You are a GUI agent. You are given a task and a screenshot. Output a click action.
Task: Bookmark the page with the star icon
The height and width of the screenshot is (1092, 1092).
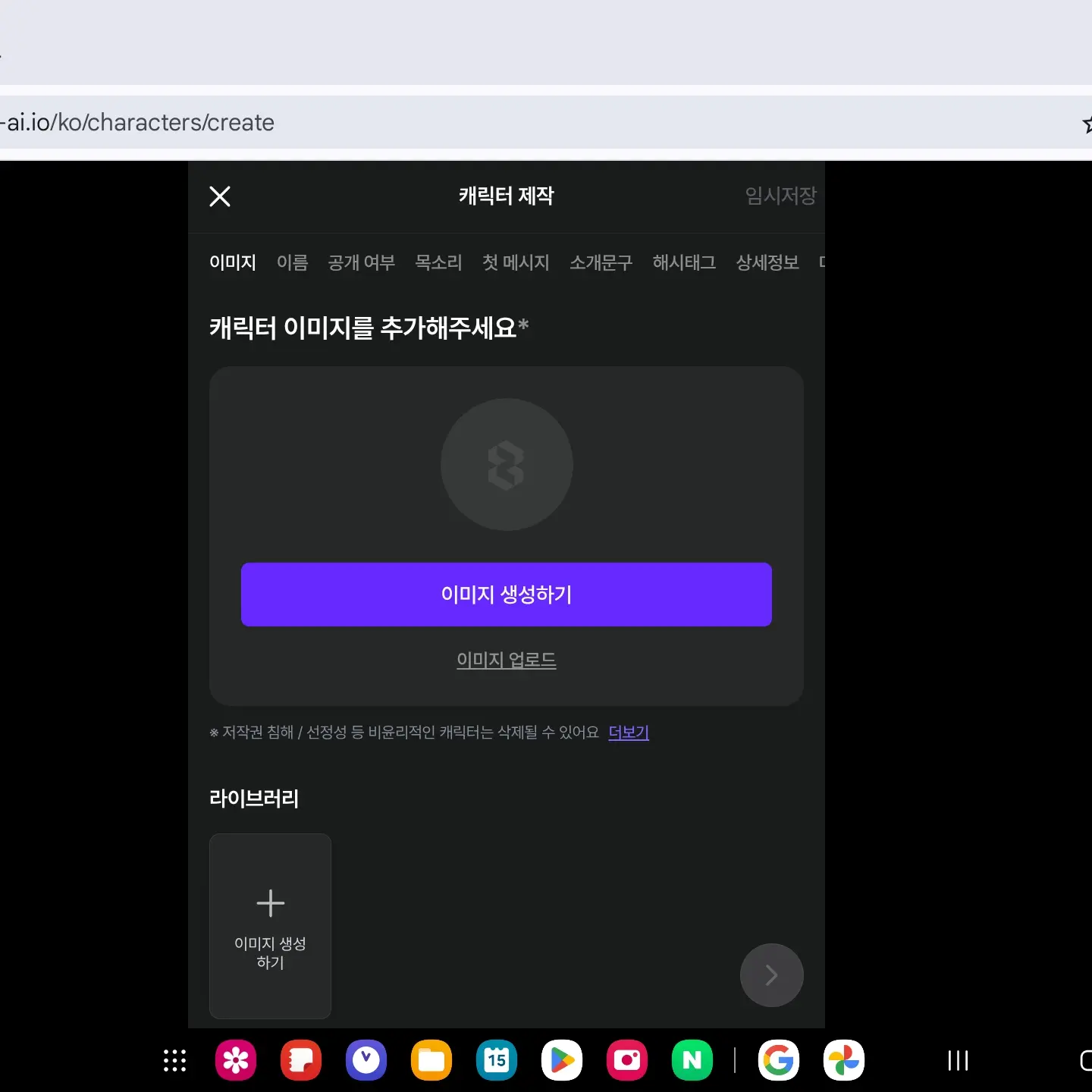[1087, 123]
